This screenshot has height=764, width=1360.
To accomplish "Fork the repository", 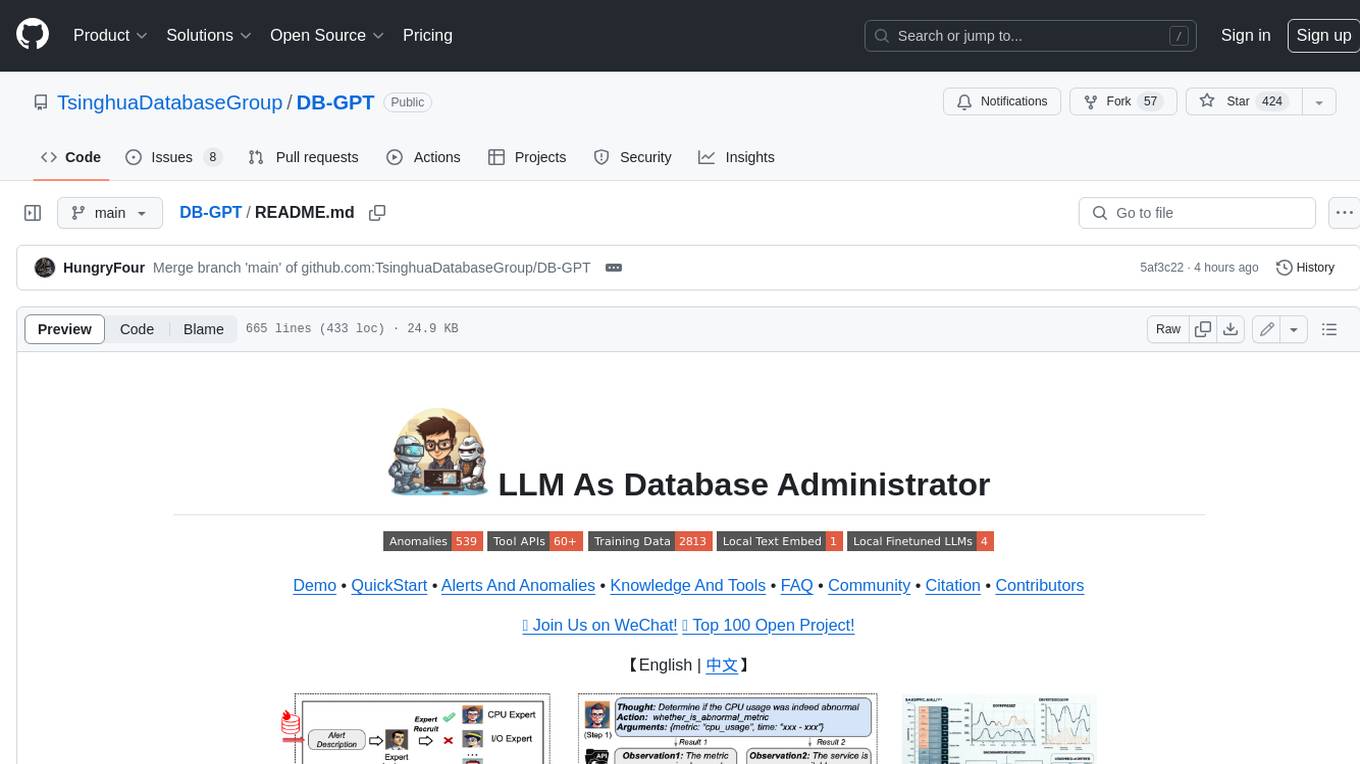I will click(1123, 102).
